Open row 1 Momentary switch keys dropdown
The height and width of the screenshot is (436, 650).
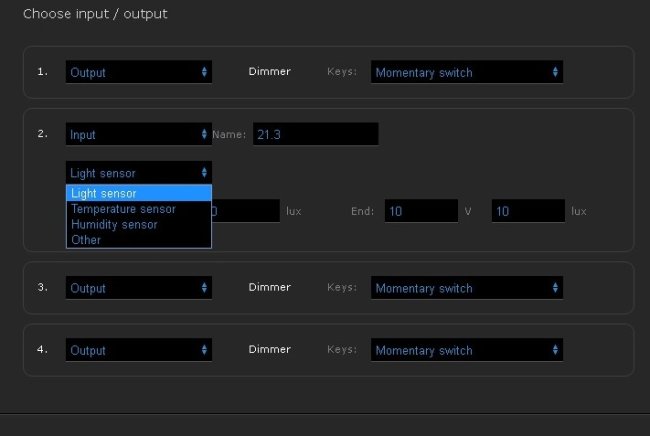coord(466,72)
